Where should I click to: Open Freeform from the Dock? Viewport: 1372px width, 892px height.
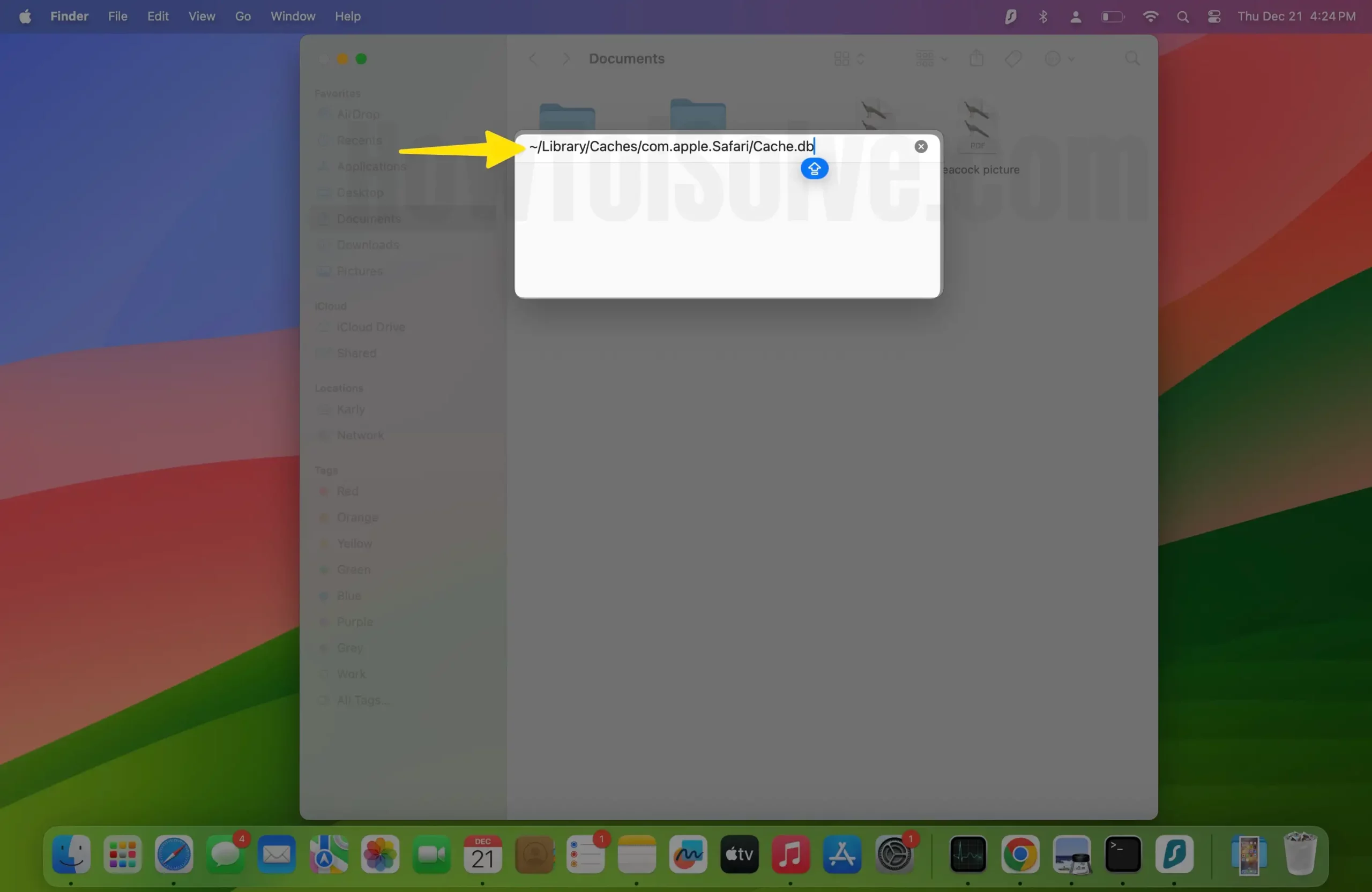688,854
